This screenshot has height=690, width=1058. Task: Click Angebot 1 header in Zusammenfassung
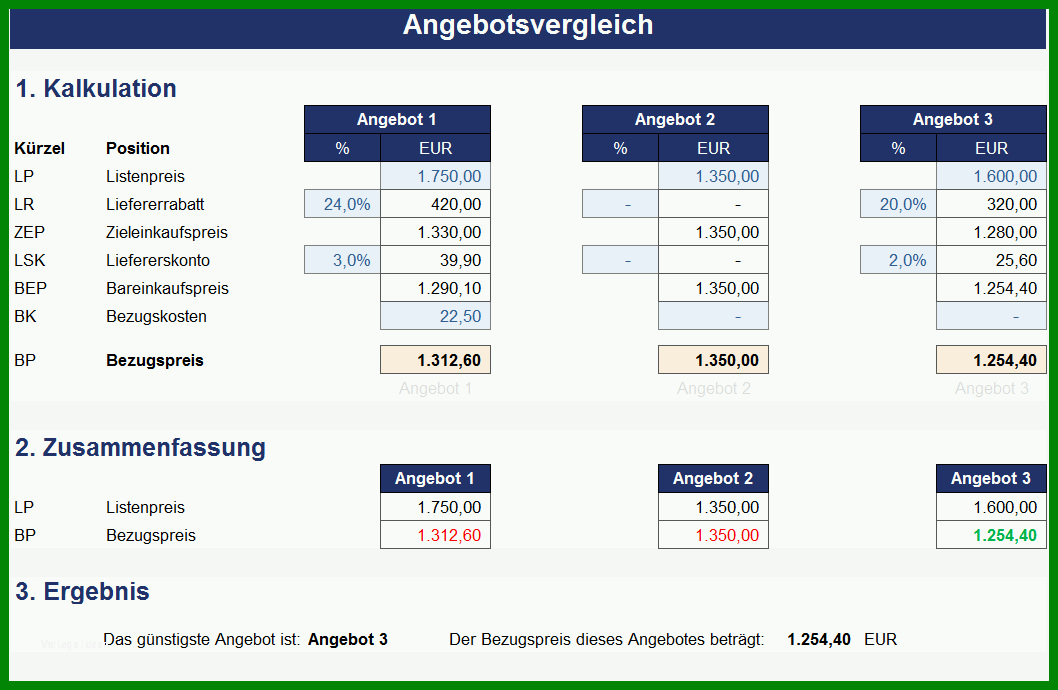pos(435,478)
